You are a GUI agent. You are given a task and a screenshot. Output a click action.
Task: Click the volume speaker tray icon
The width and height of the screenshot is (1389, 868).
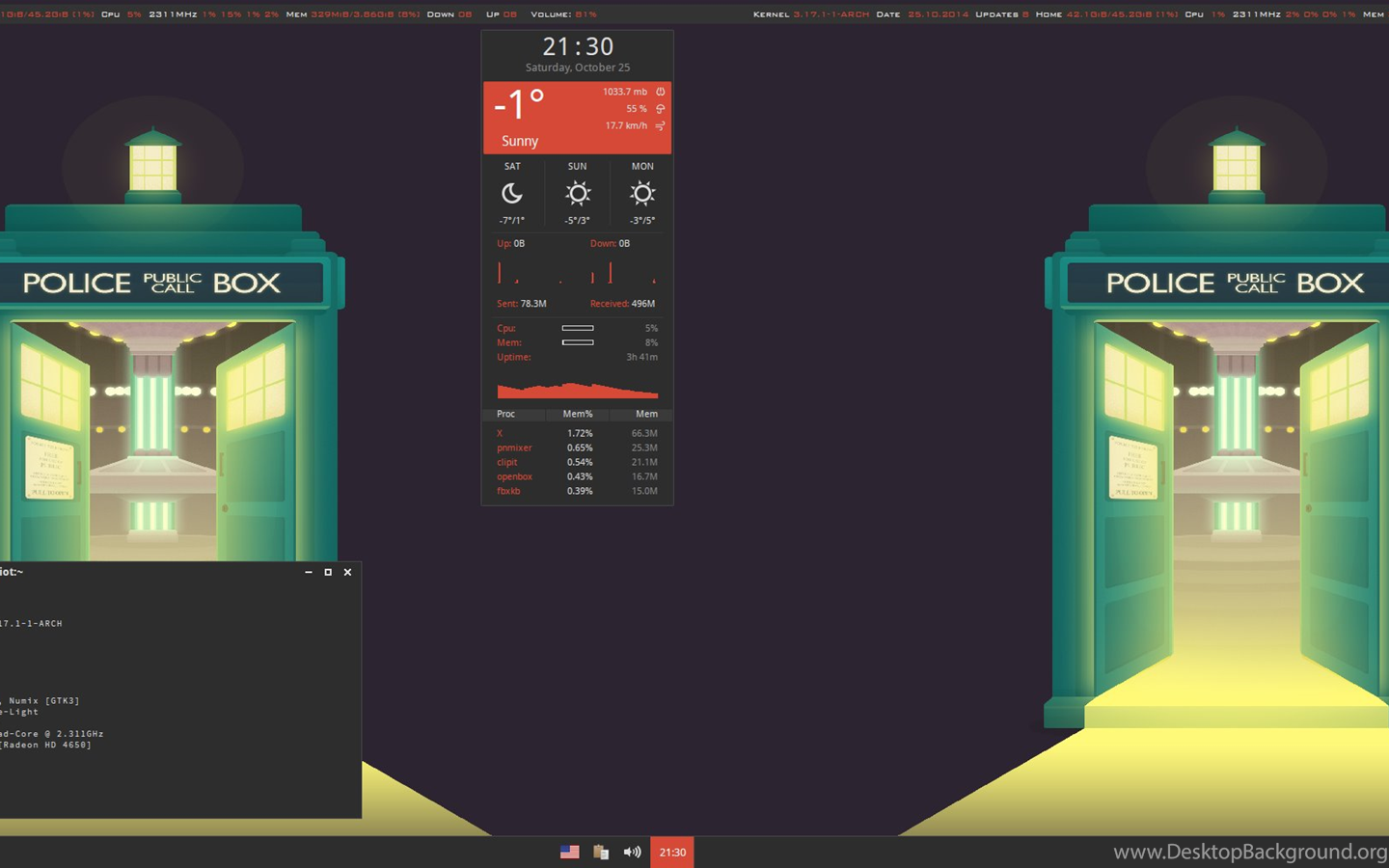click(x=632, y=852)
